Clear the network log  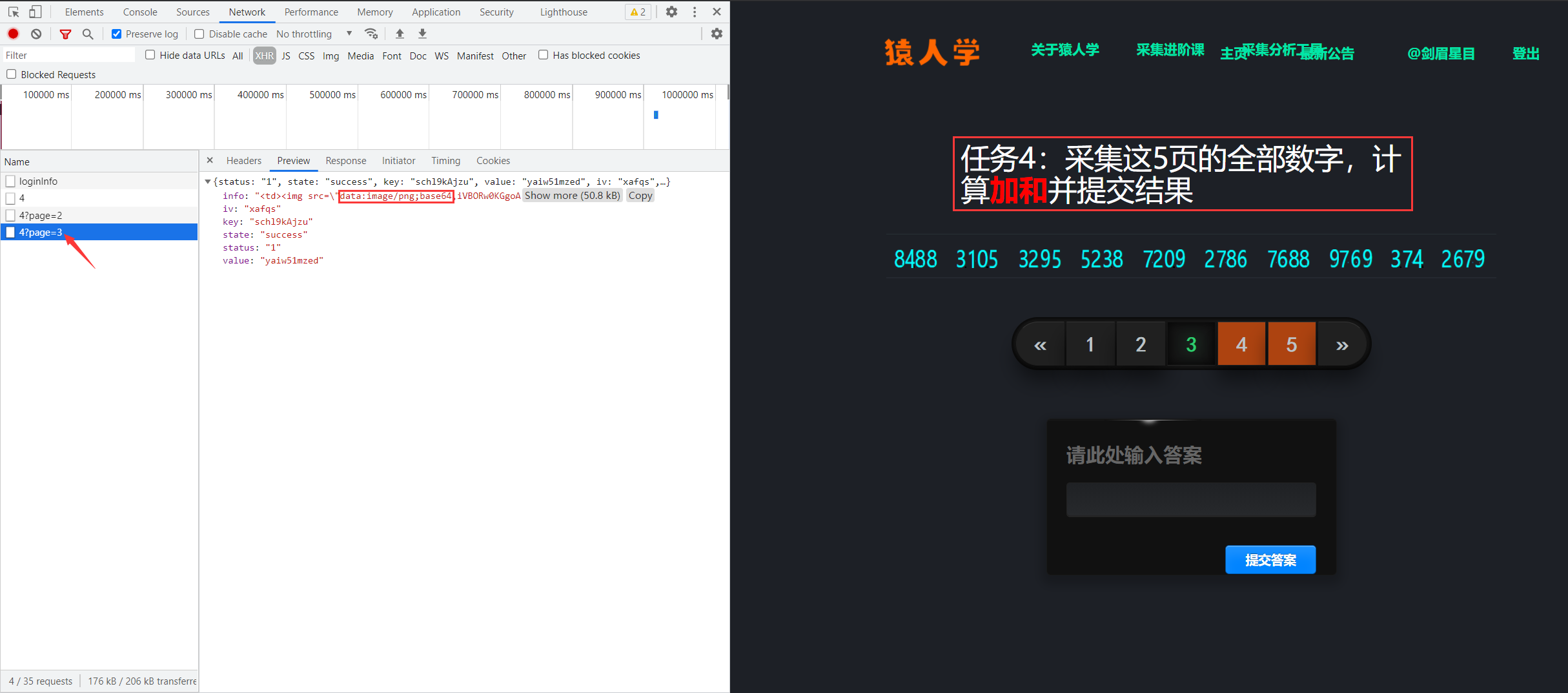pos(36,34)
